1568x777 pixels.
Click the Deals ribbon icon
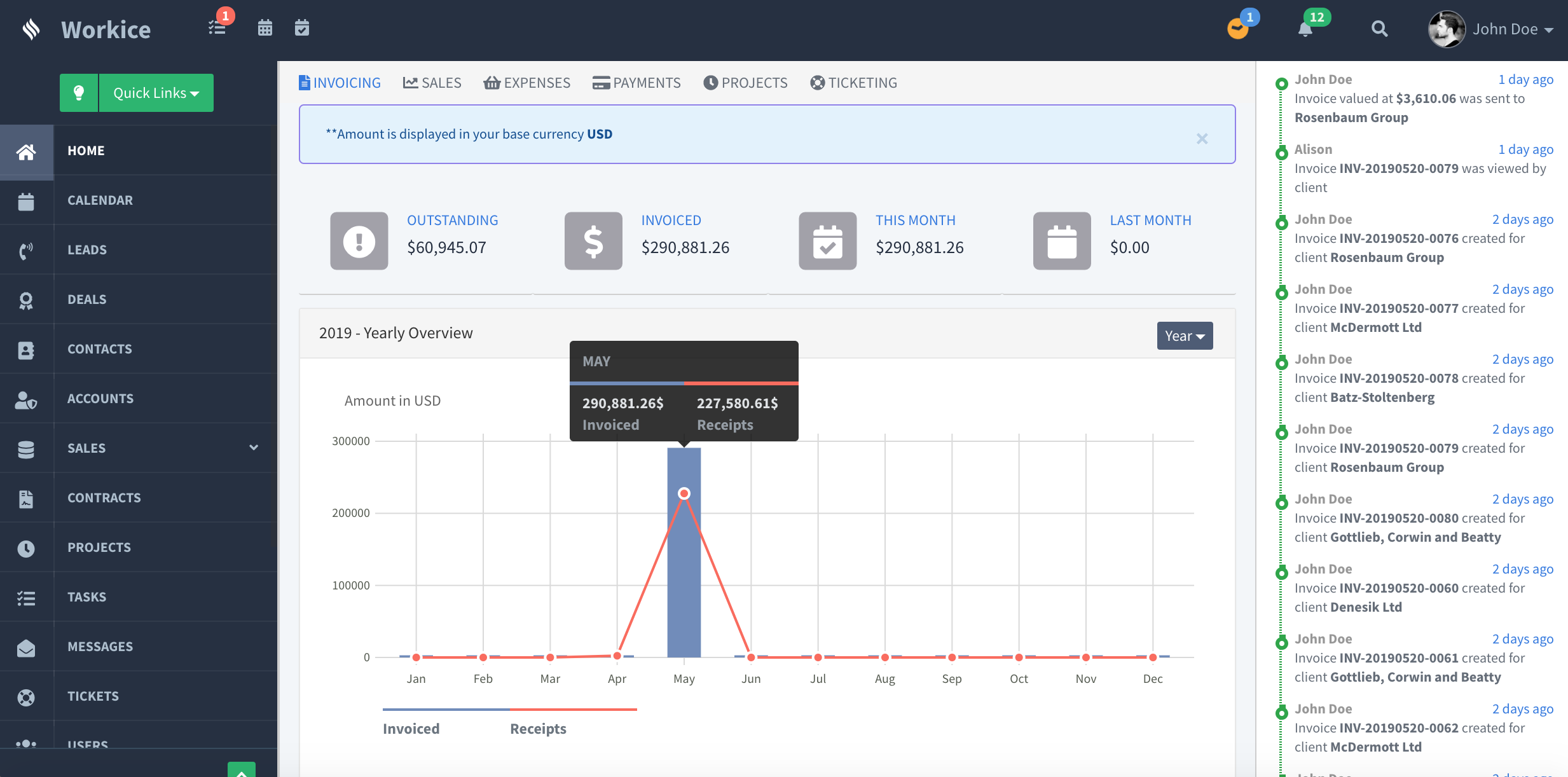(x=26, y=301)
